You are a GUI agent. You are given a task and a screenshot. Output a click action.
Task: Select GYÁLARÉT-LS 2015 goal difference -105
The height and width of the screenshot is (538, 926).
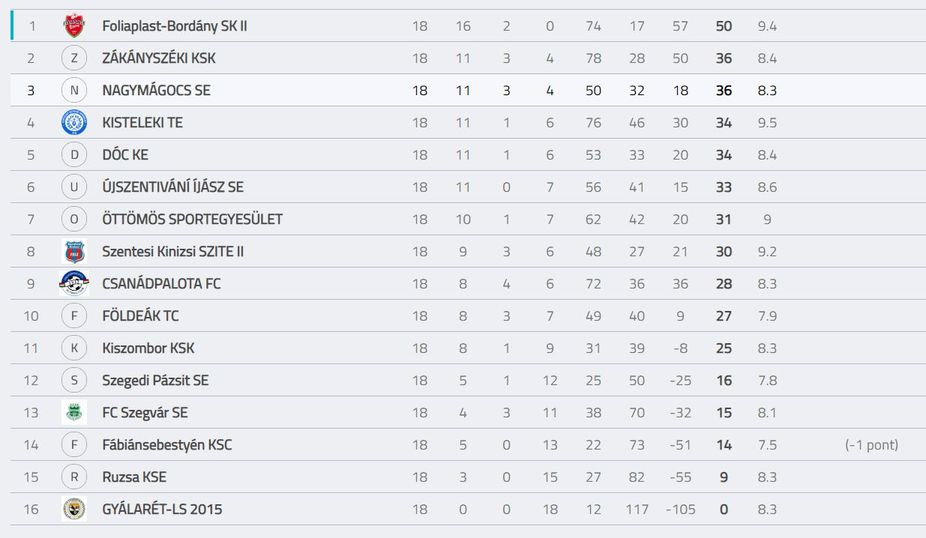pos(680,509)
